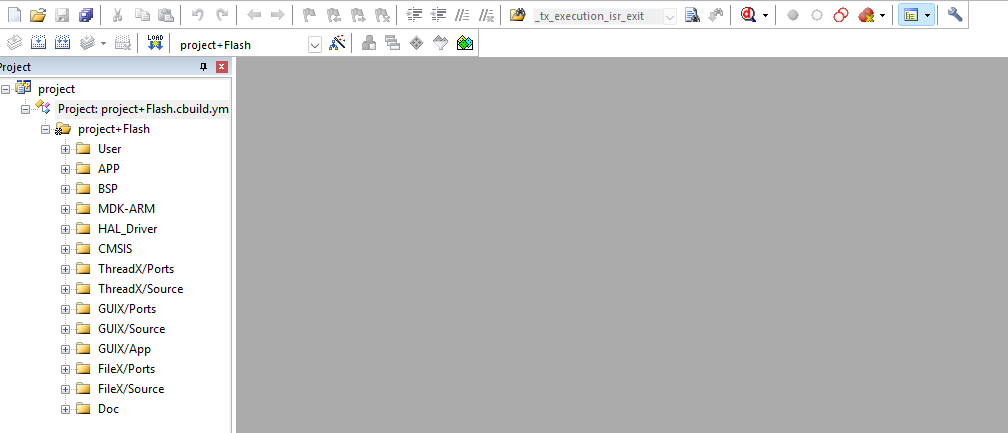Click the Comment Selection icon
This screenshot has height=433, width=1008.
point(462,15)
